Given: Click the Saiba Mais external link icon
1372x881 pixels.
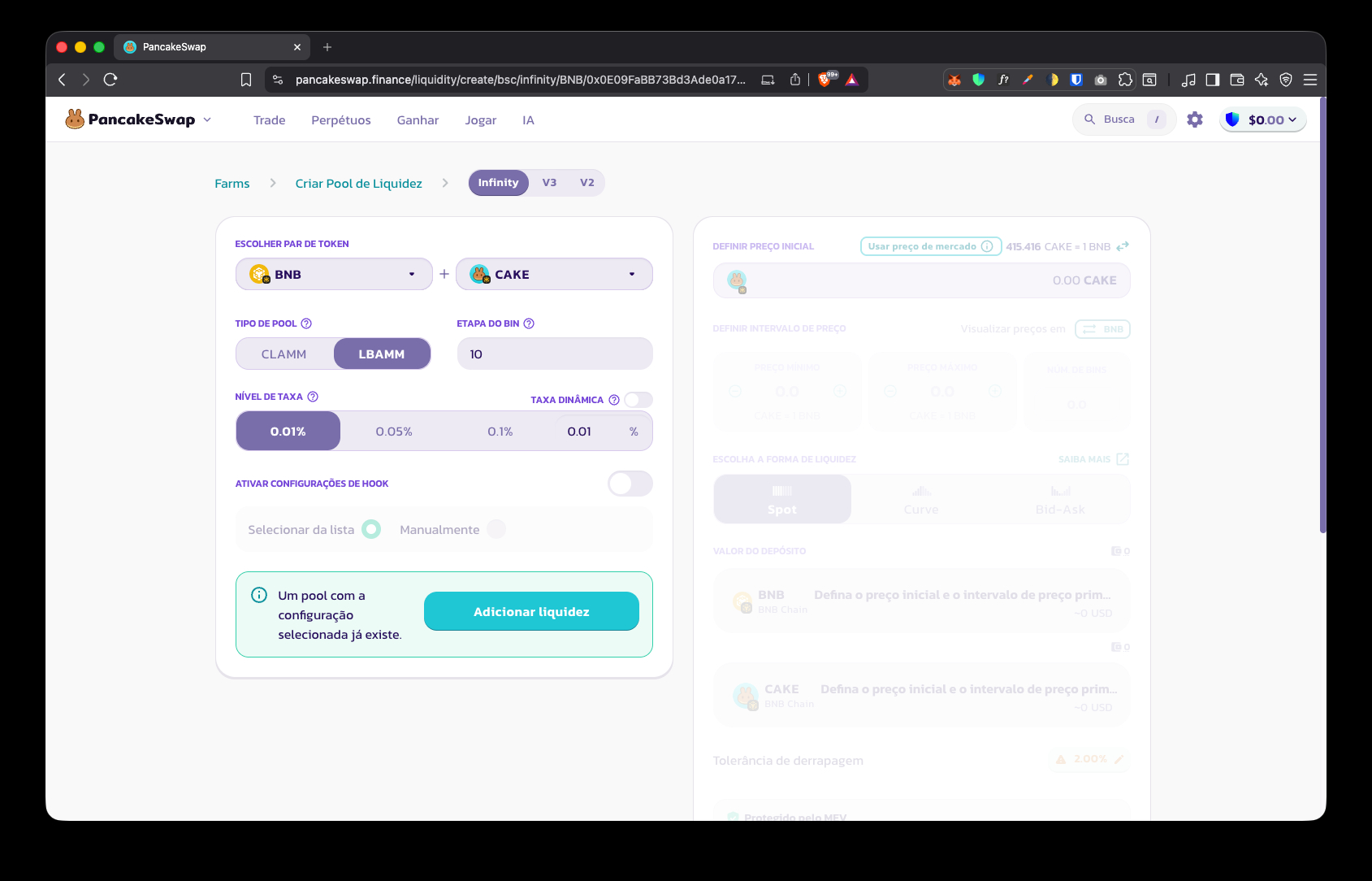Looking at the screenshot, I should 1123,459.
